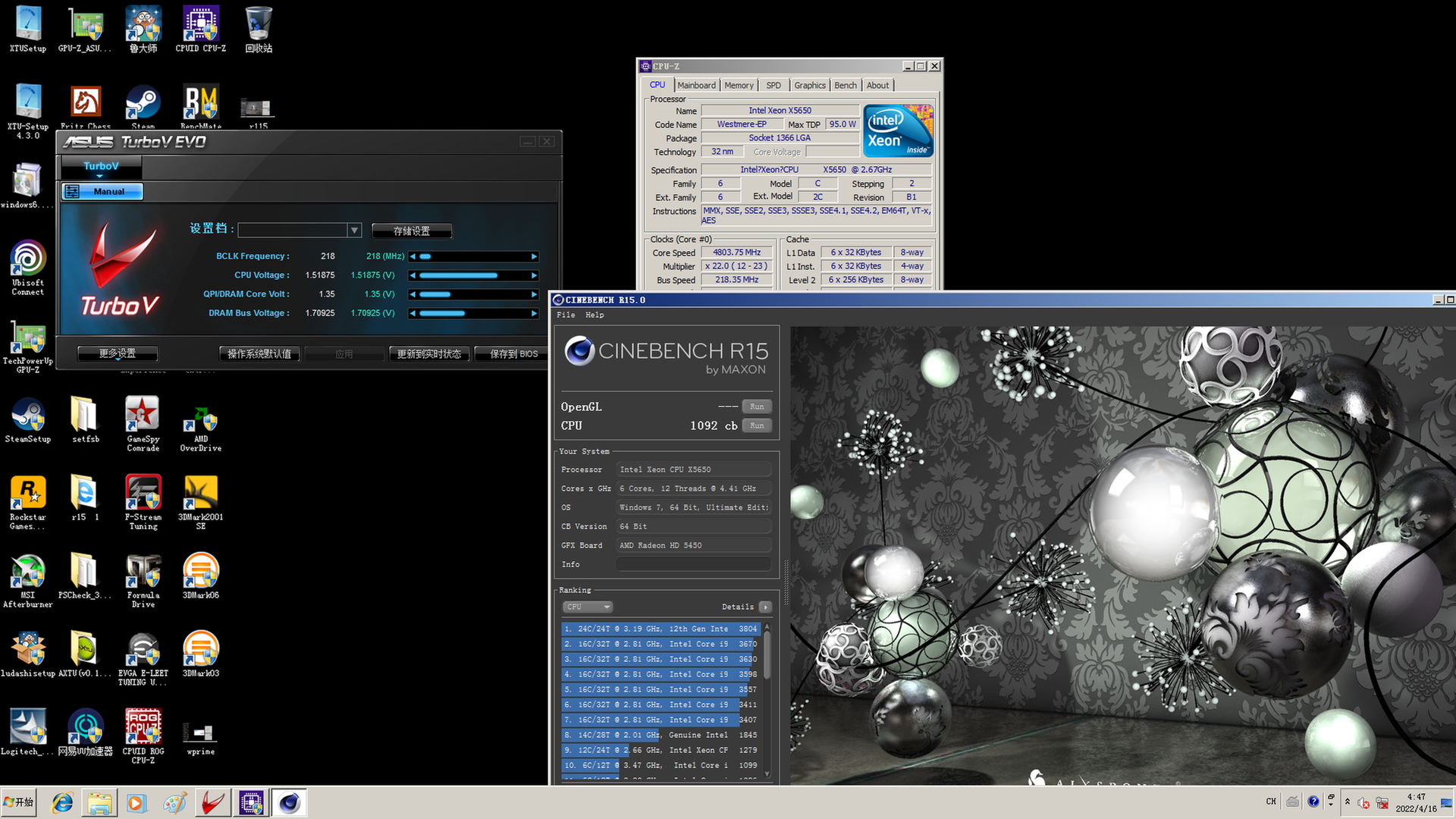1456x819 pixels.
Task: Select the AMD OverDrive desktop icon
Action: 201,428
